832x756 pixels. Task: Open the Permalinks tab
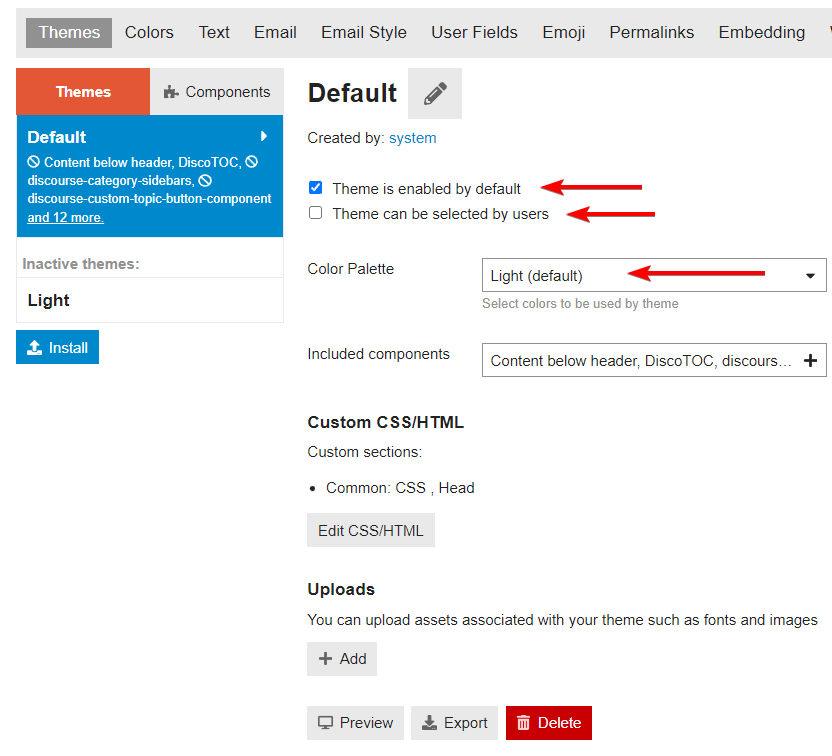pyautogui.click(x=652, y=32)
